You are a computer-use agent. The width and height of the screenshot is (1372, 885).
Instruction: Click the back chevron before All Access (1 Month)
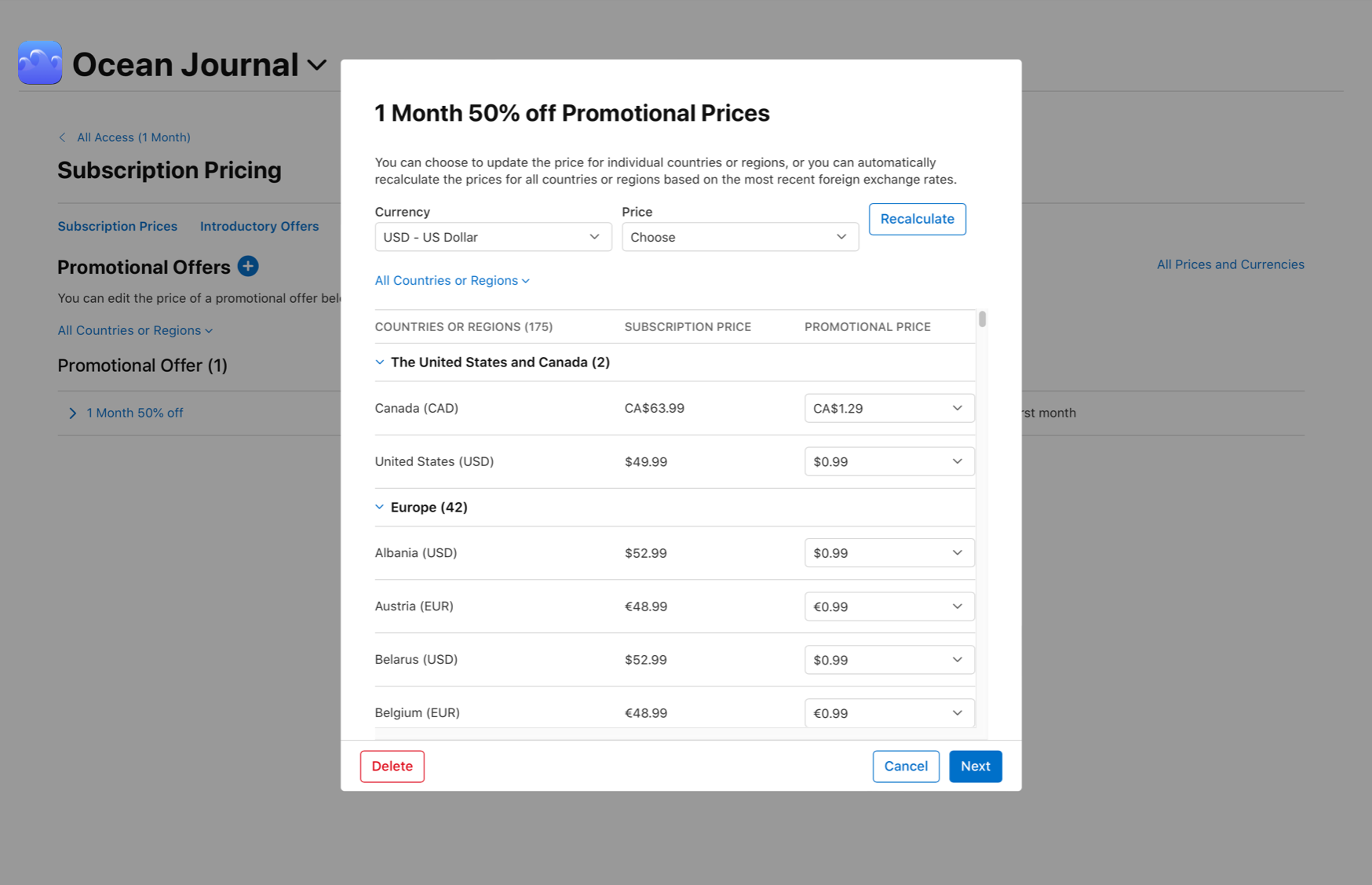click(63, 137)
